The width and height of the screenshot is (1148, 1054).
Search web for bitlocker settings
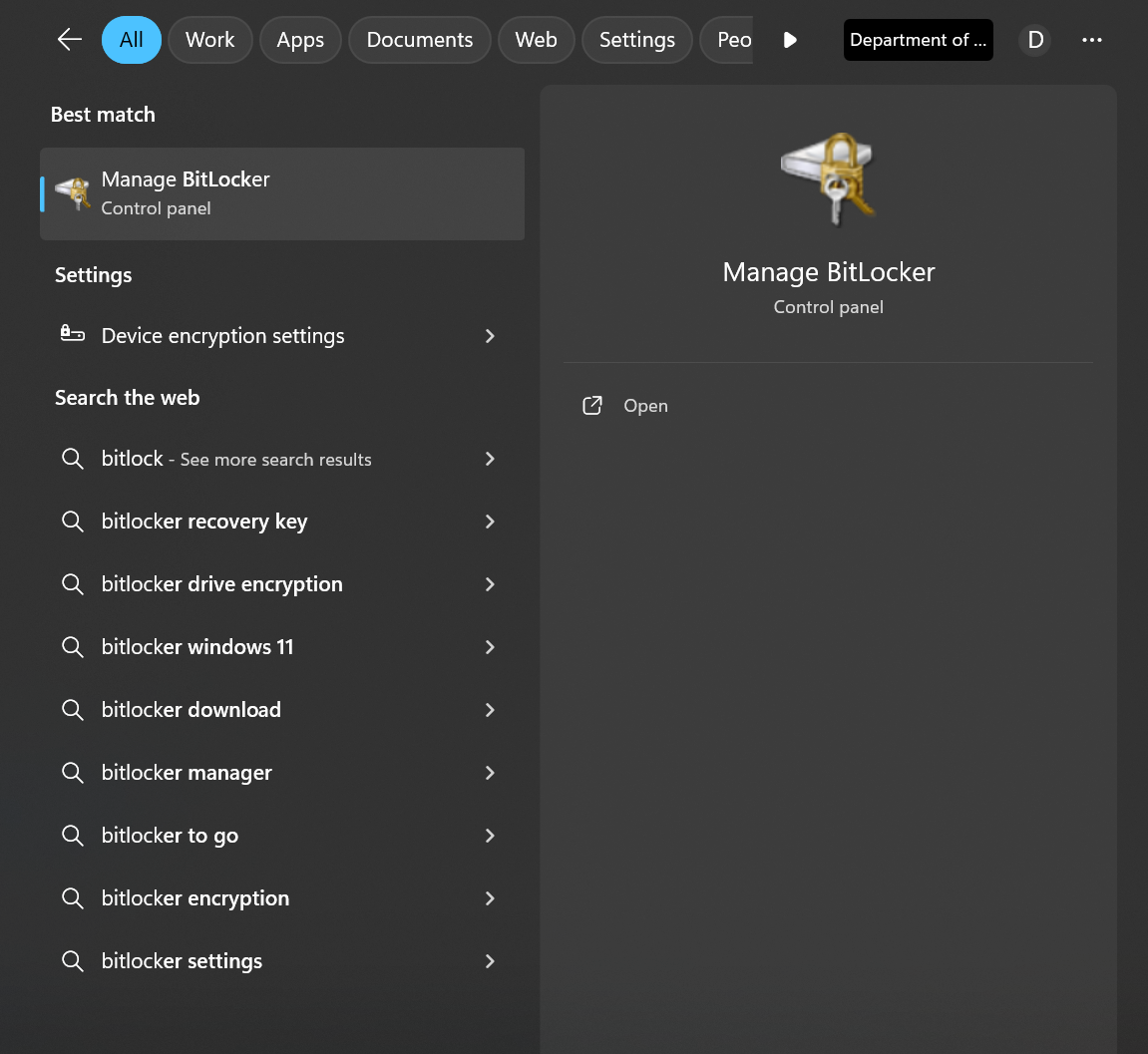click(282, 962)
